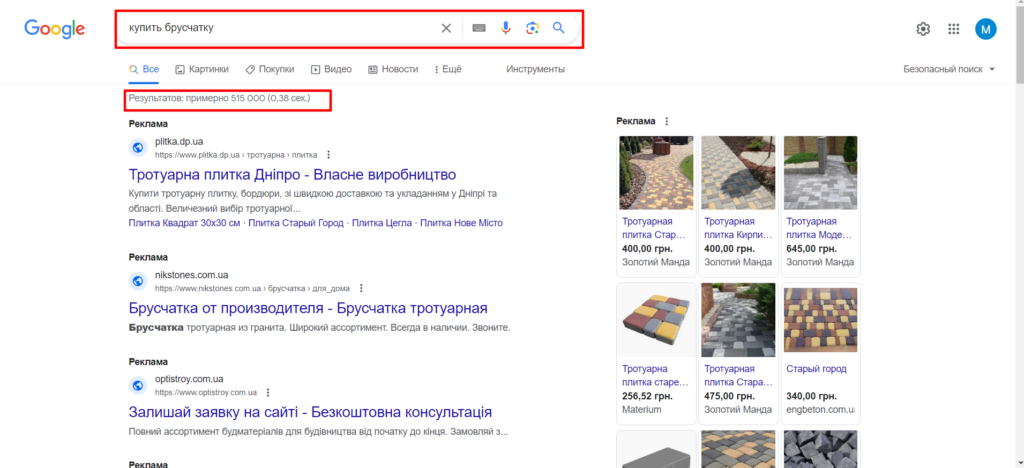
Task: Expand the Ещё menu
Action: [x=447, y=69]
